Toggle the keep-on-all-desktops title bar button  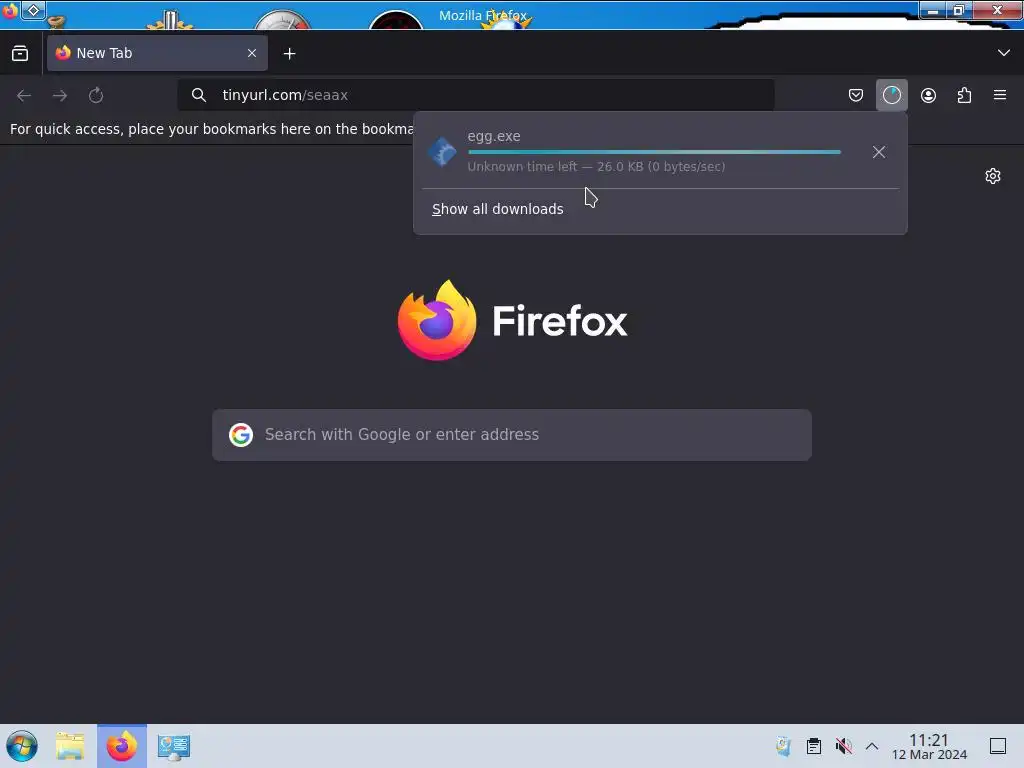point(33,10)
